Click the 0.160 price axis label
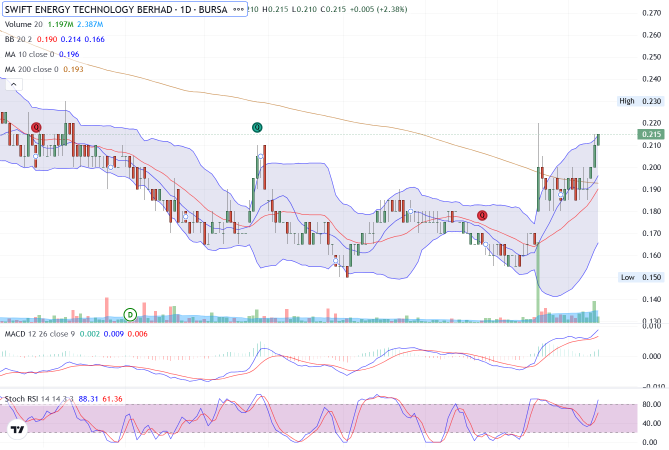The width and height of the screenshot is (669, 450). [x=652, y=255]
